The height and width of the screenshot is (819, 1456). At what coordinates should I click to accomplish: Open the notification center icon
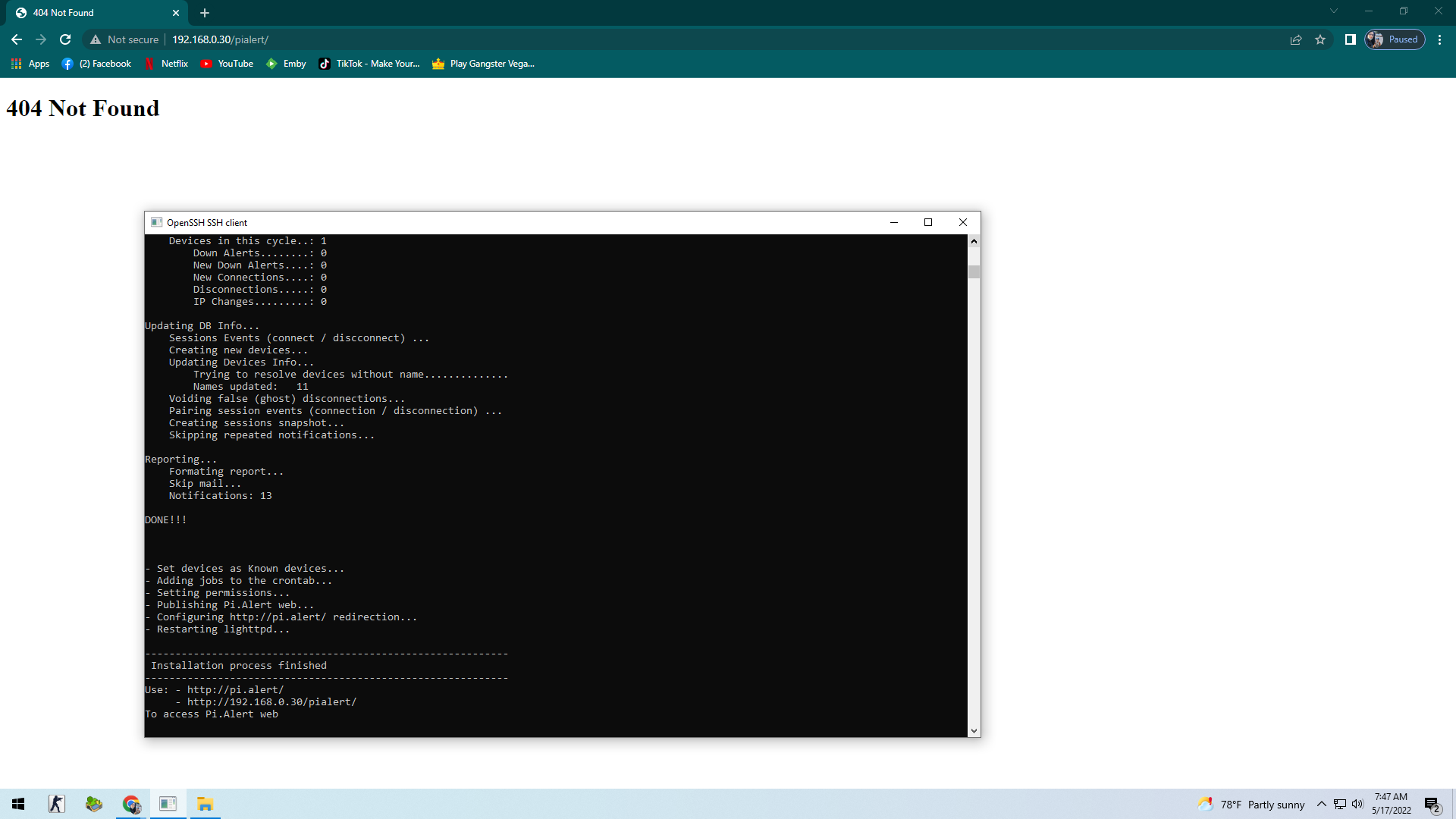(1432, 805)
